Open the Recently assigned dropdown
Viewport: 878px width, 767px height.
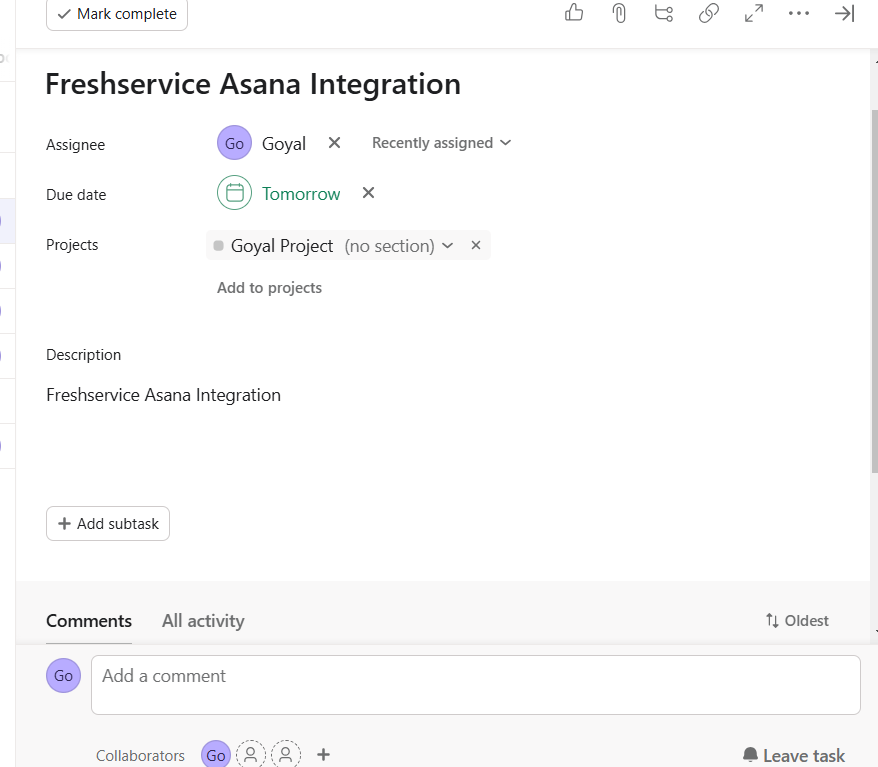[x=441, y=143]
